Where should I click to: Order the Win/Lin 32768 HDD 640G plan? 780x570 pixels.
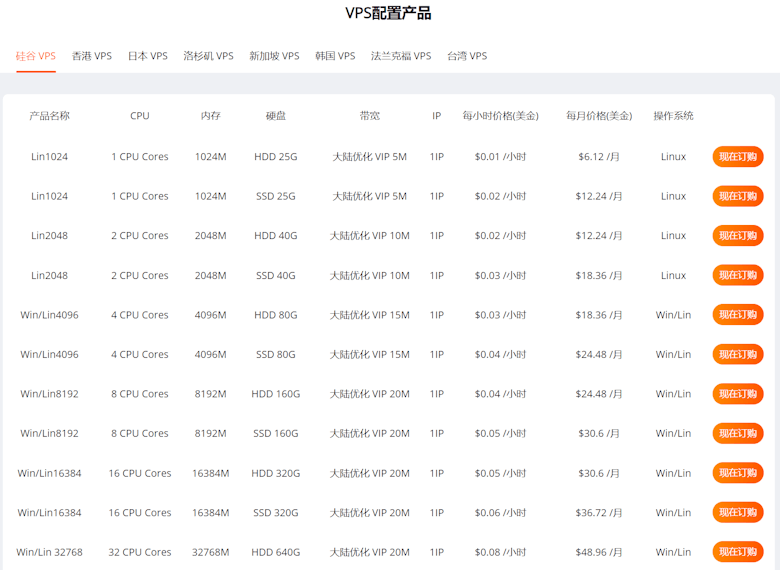tap(738, 552)
